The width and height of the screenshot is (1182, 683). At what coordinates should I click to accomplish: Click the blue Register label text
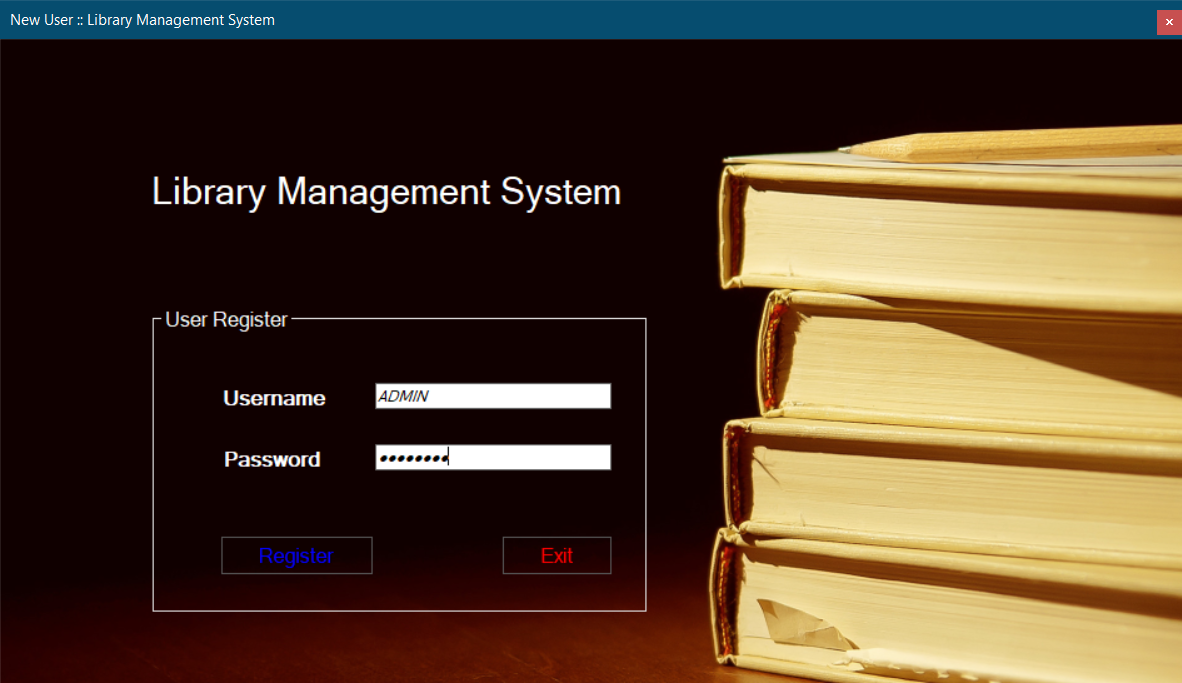click(296, 555)
